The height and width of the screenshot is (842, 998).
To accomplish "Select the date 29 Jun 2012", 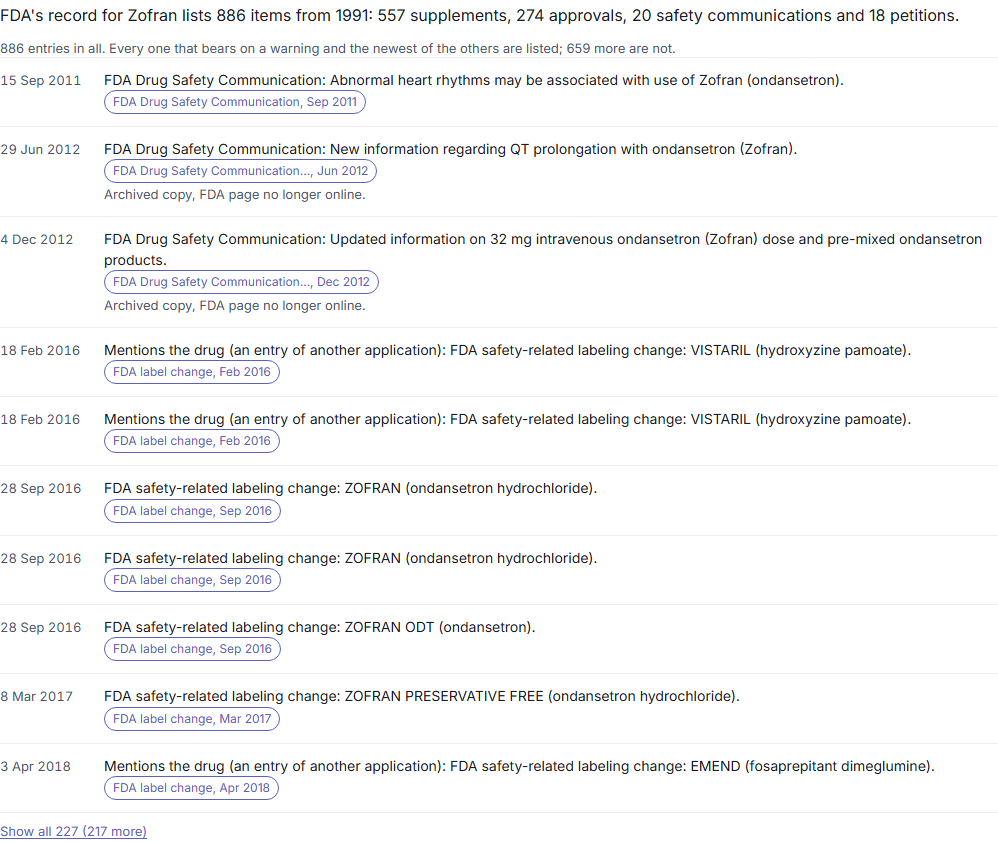I will tap(40, 149).
